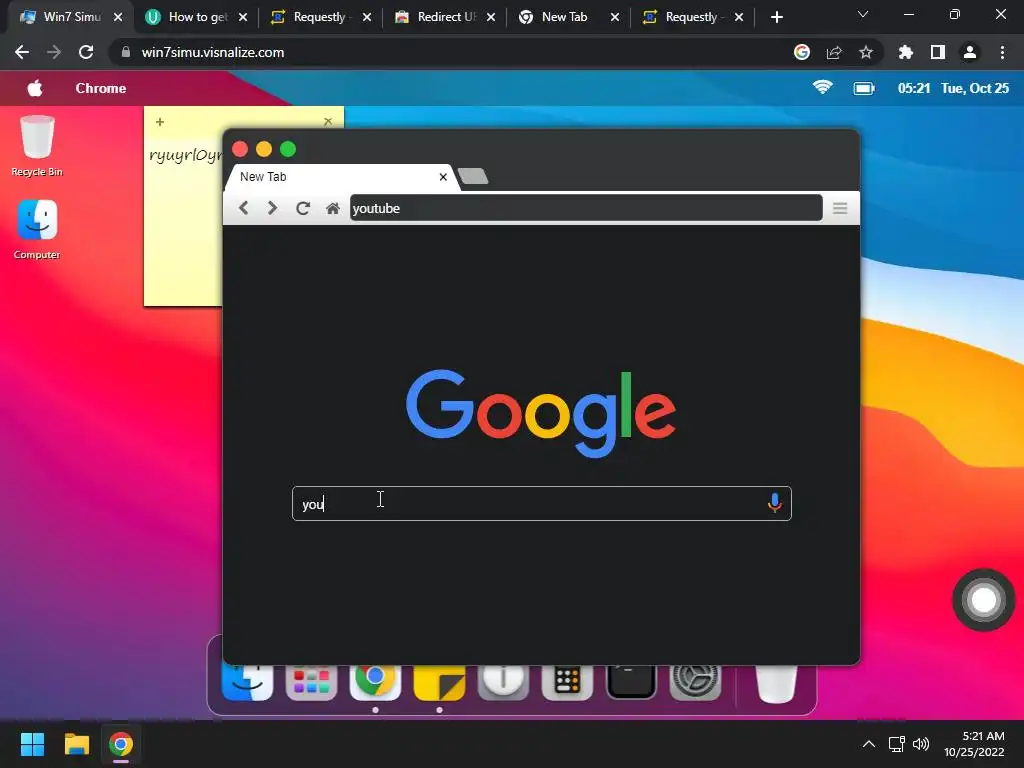Screen dimensions: 1024x768
Task: Open Stickies notes from the dock
Action: pyautogui.click(x=440, y=682)
